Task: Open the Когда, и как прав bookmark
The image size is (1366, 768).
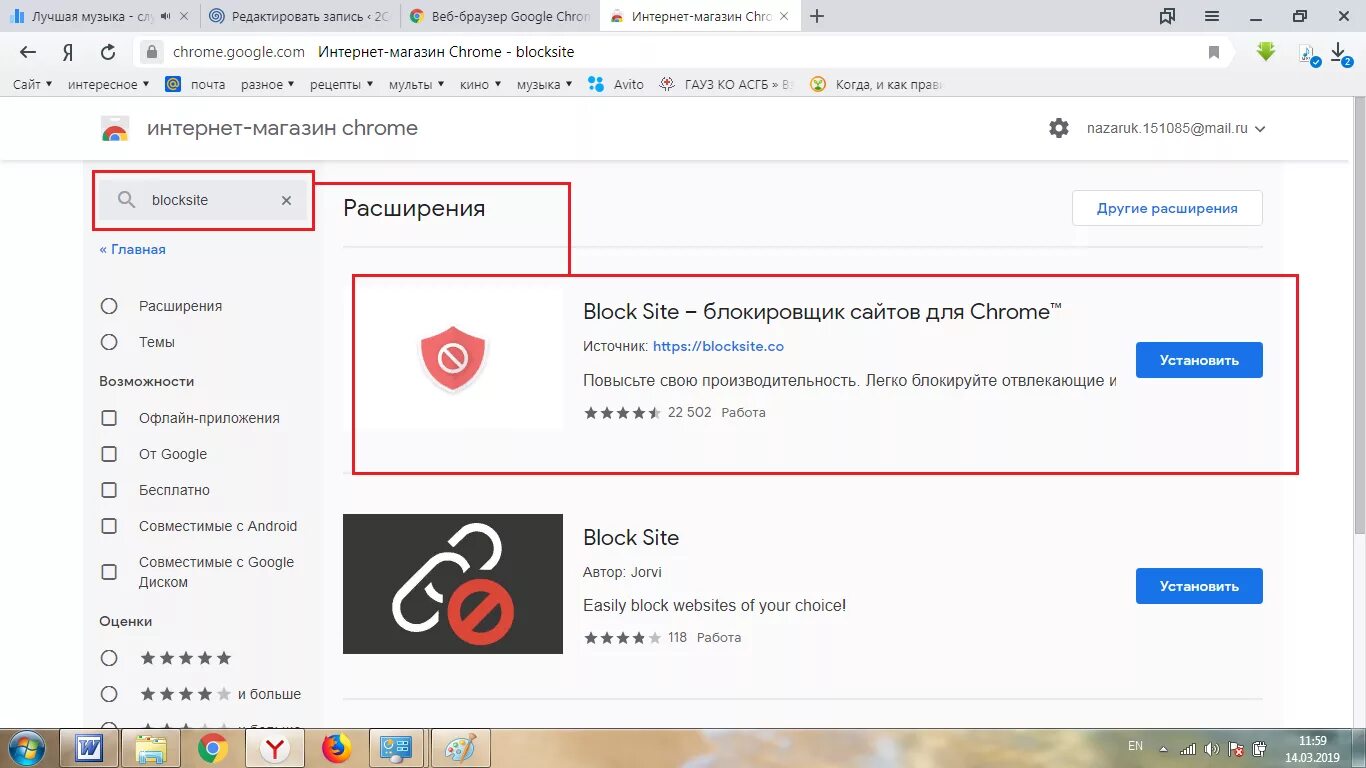Action: tap(876, 84)
